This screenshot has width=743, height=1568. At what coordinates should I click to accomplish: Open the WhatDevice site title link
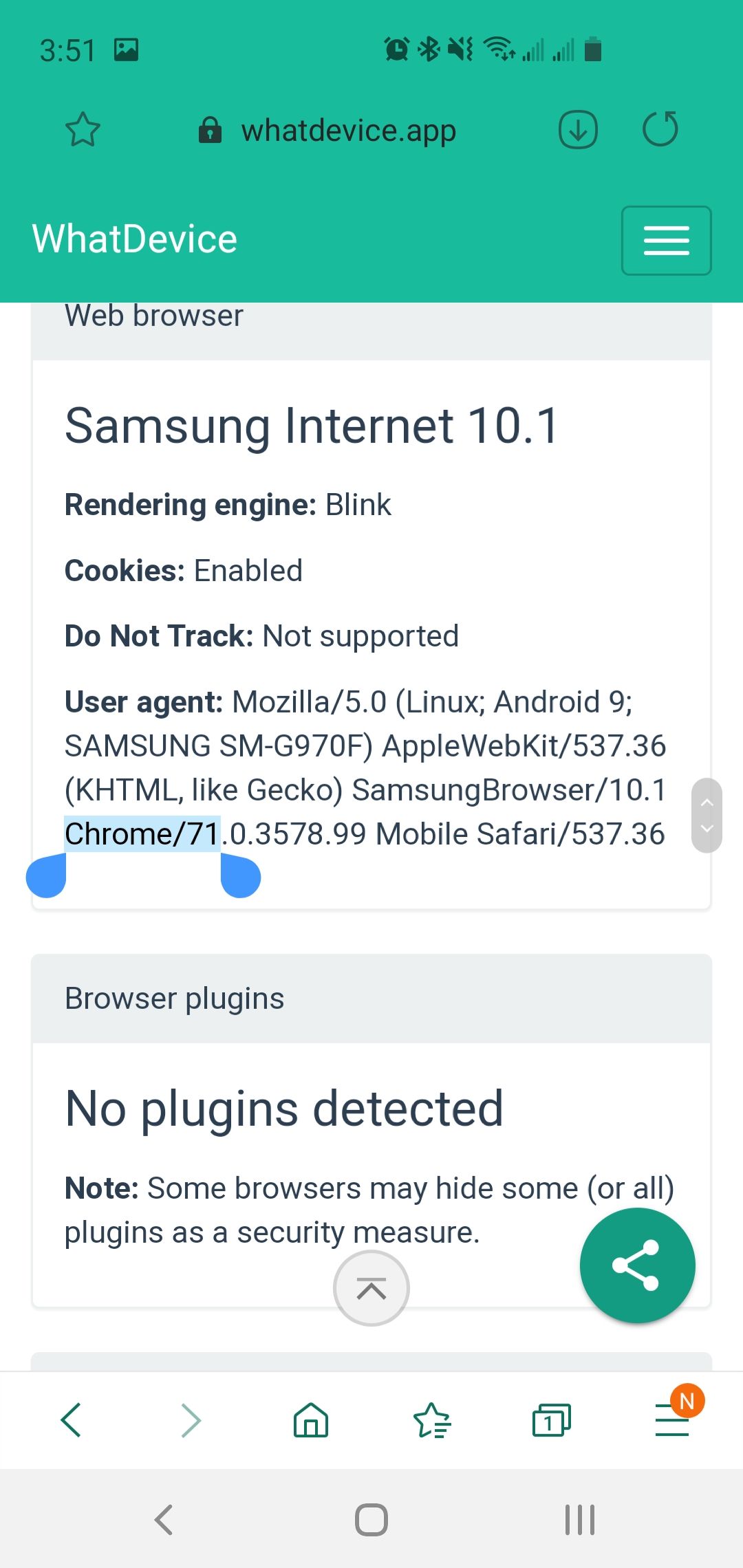click(x=133, y=239)
